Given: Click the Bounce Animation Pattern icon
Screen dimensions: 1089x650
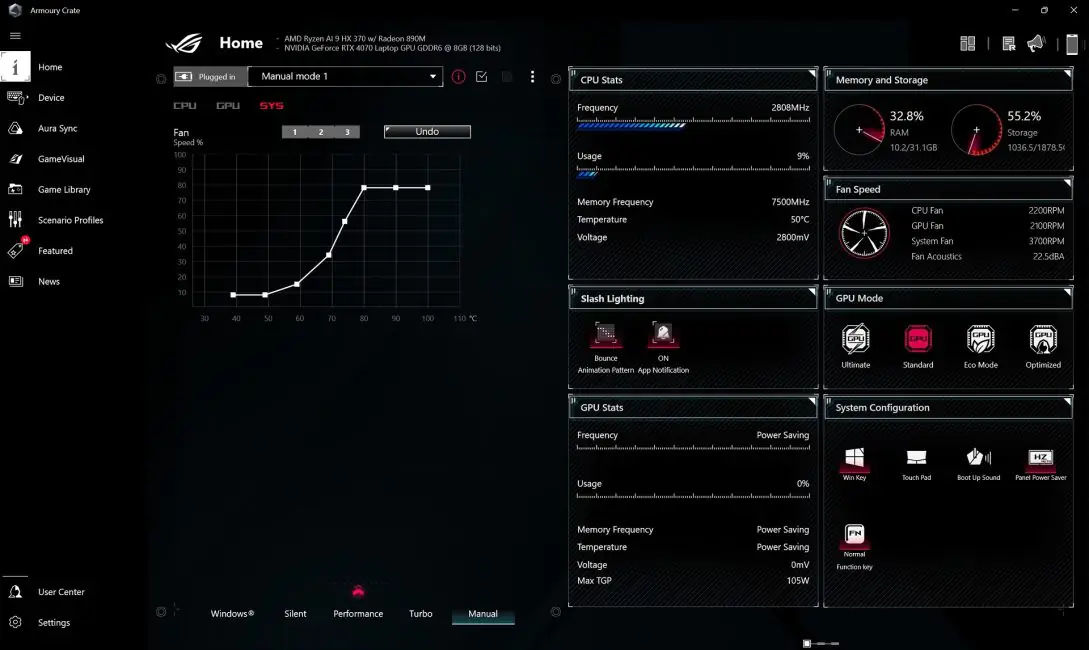Looking at the screenshot, I should point(606,335).
